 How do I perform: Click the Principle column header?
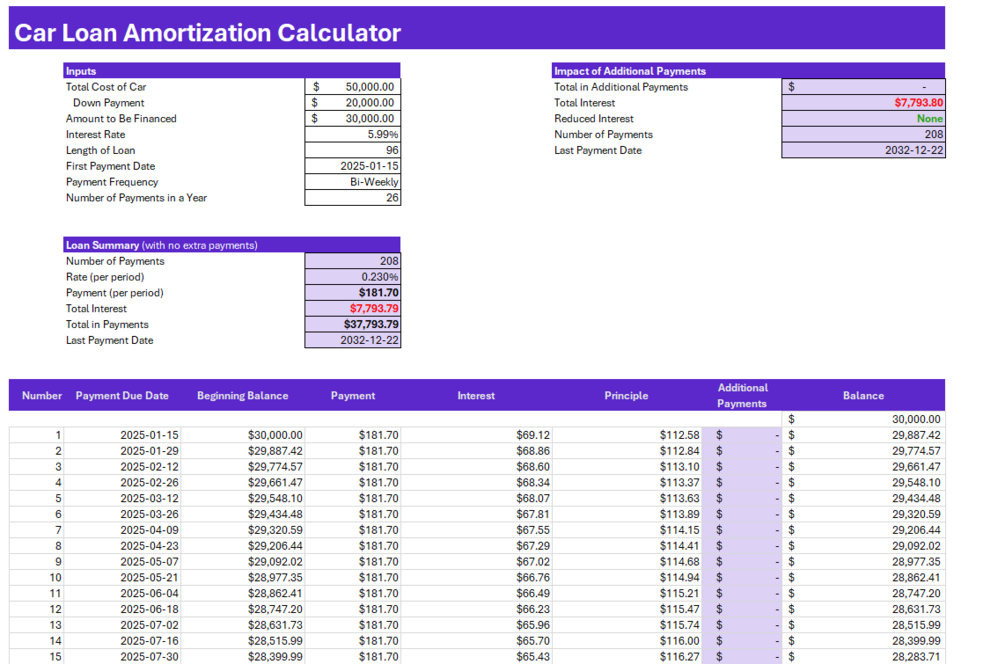point(626,395)
